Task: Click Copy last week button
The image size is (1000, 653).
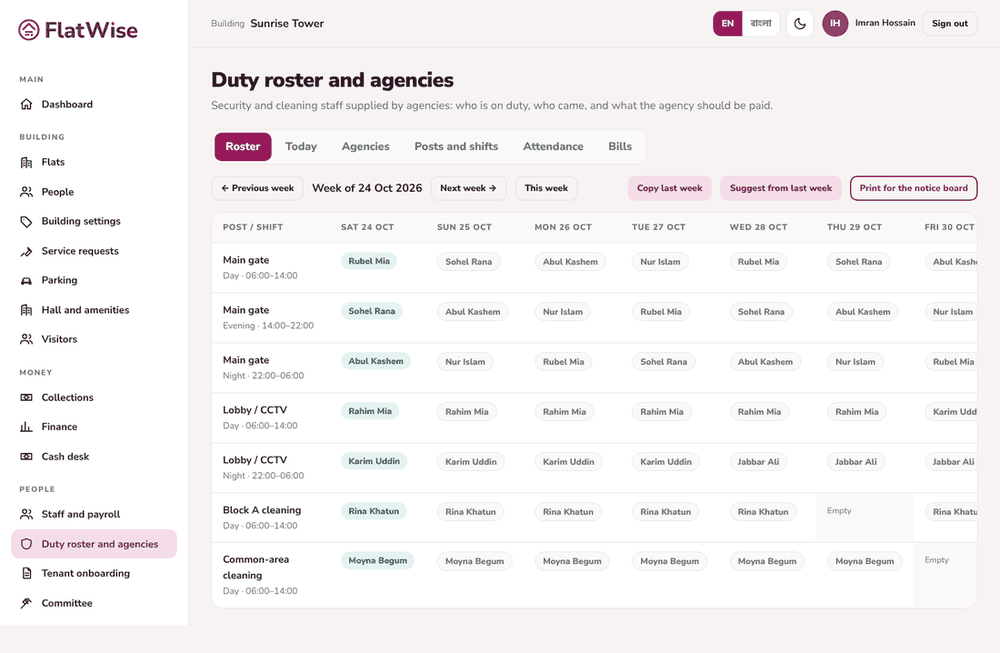Action: 670,188
